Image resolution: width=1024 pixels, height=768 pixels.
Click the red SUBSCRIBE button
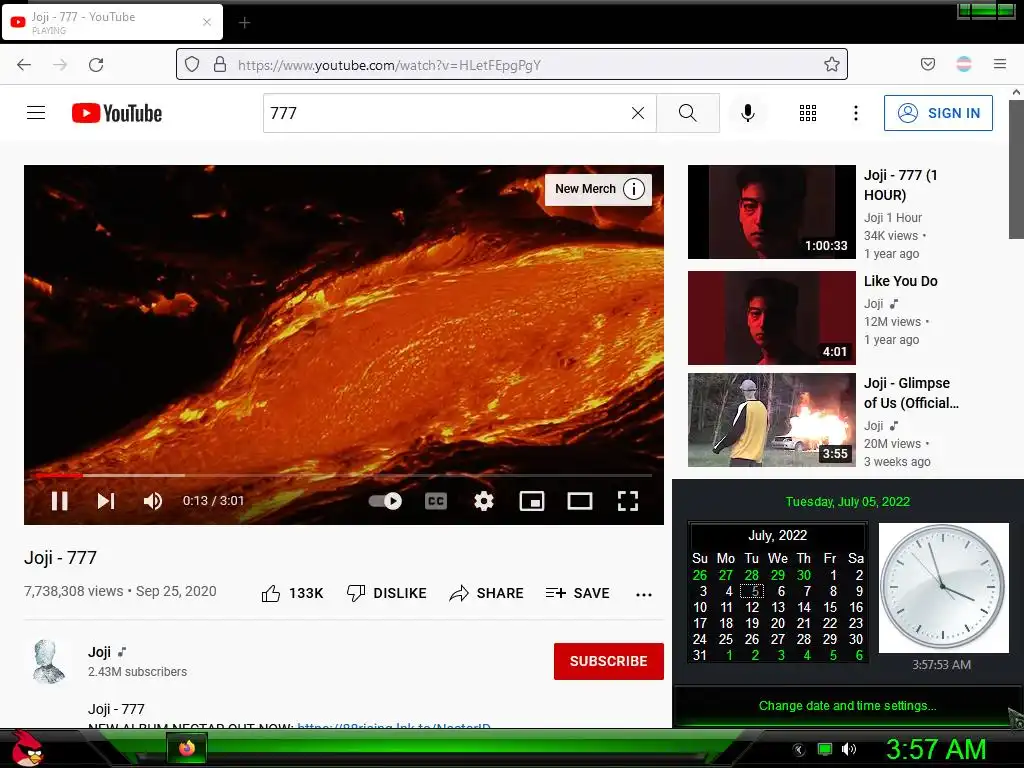[x=609, y=661]
